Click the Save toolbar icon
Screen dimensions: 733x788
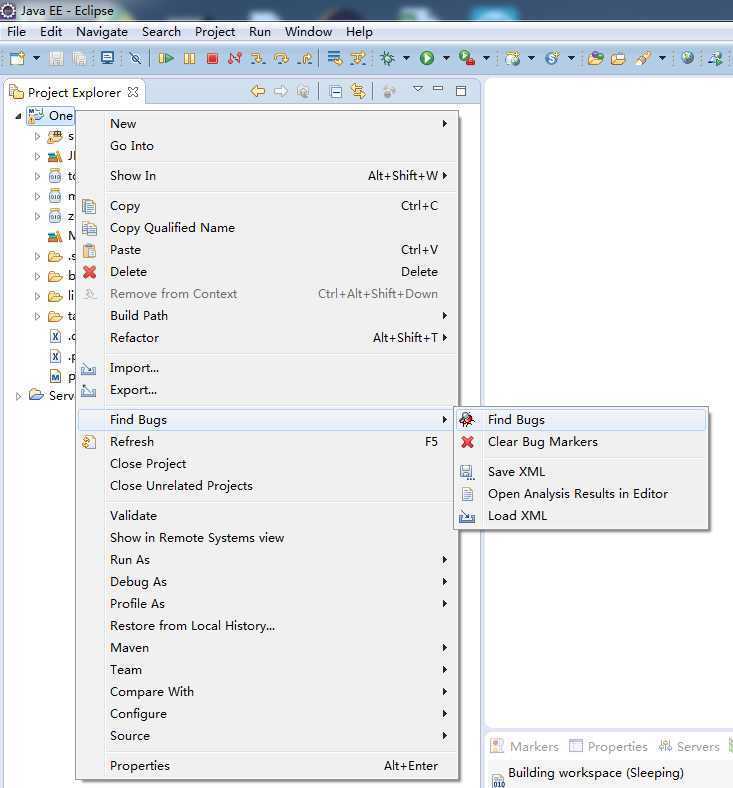[56, 59]
